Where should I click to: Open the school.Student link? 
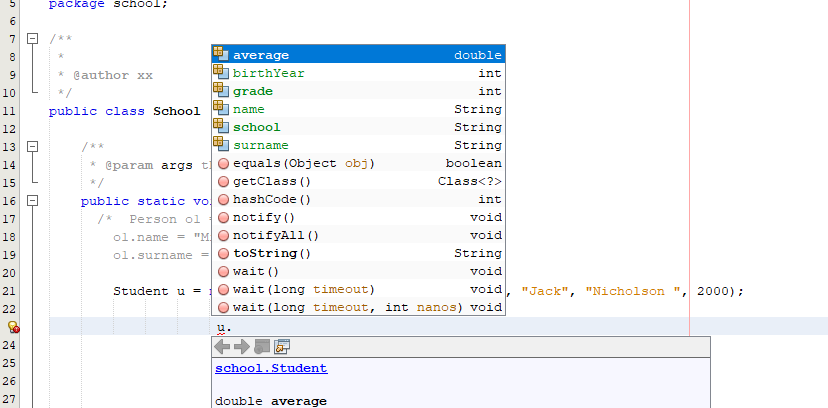[271, 368]
